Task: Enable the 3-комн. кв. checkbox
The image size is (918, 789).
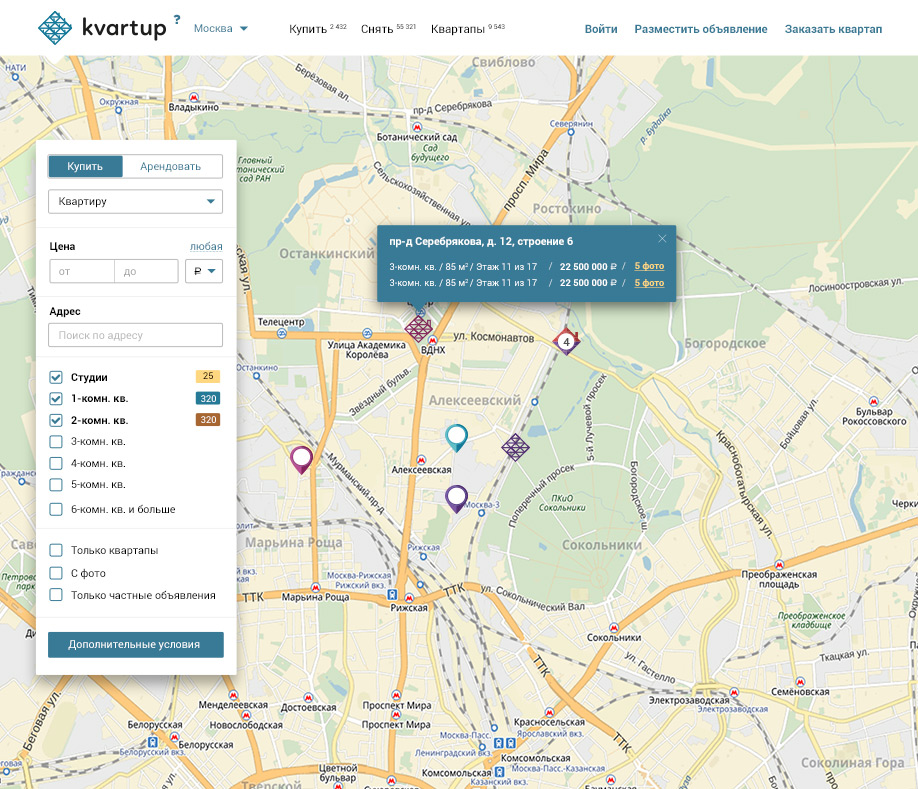Action: (56, 441)
